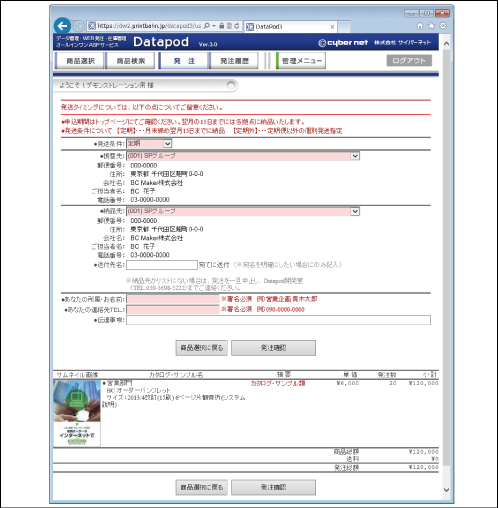Open the 納品先 (001) SPグループ dropdown
The height and width of the screenshot is (508, 498).
pos(243,211)
